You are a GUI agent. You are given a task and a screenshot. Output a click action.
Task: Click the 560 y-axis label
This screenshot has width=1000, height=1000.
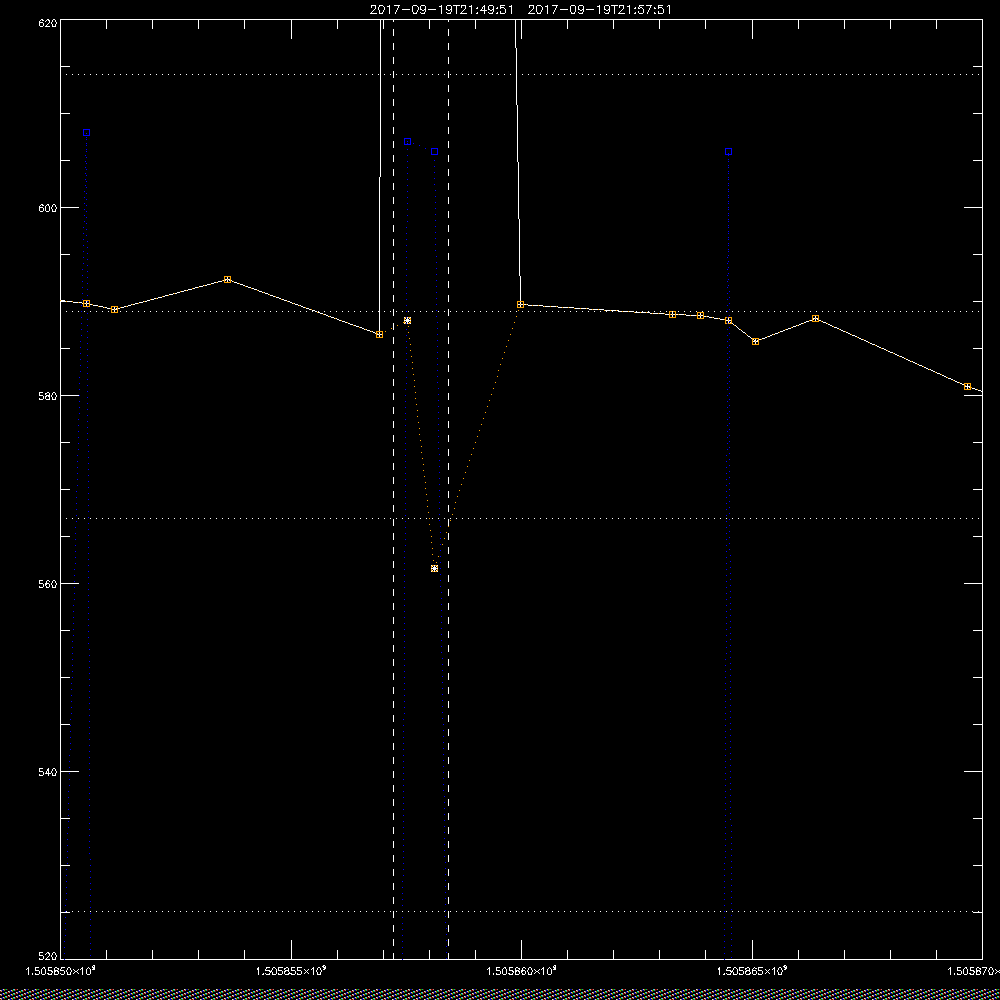pyautogui.click(x=48, y=584)
